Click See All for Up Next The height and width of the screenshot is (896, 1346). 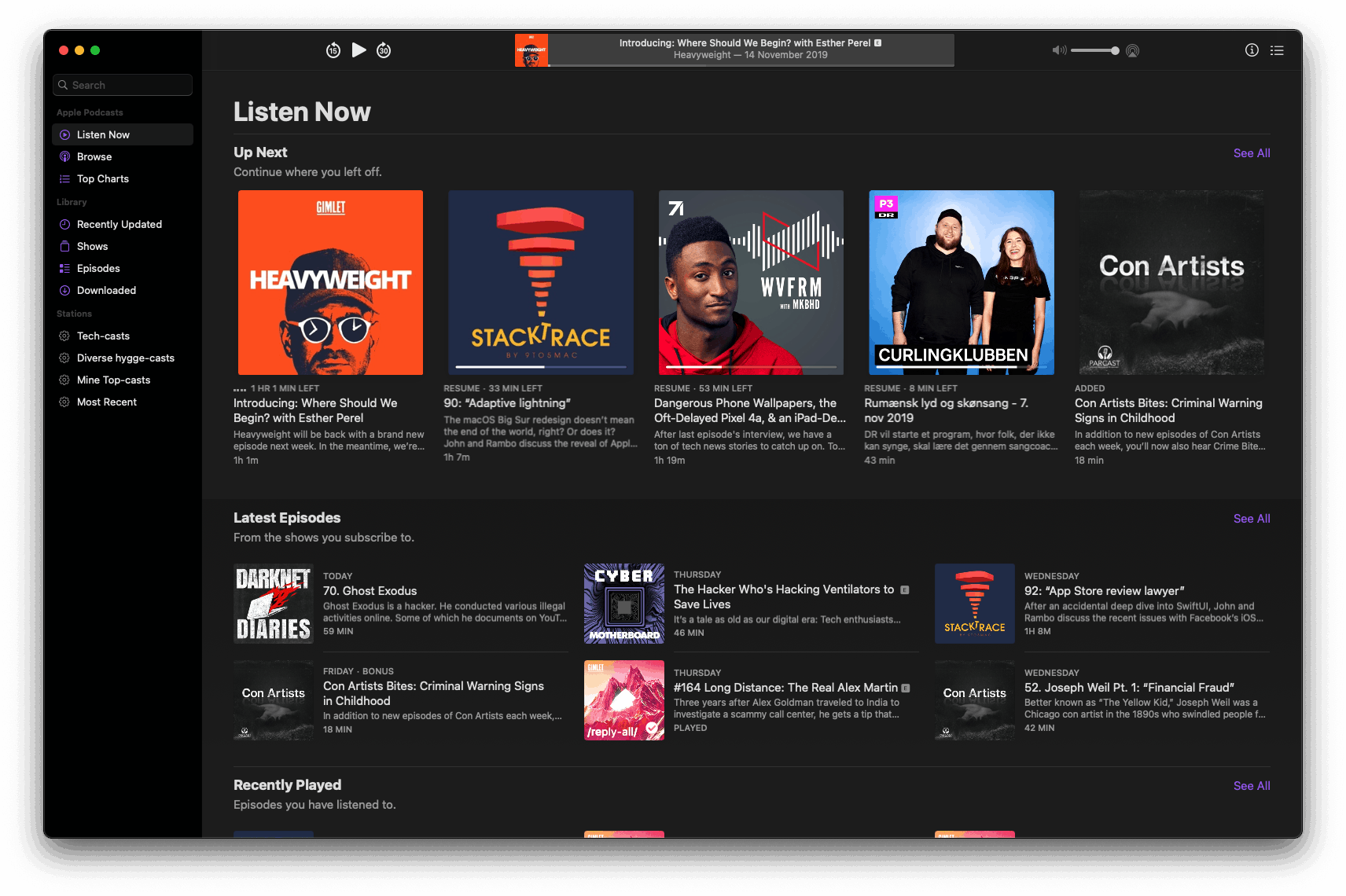point(1252,153)
